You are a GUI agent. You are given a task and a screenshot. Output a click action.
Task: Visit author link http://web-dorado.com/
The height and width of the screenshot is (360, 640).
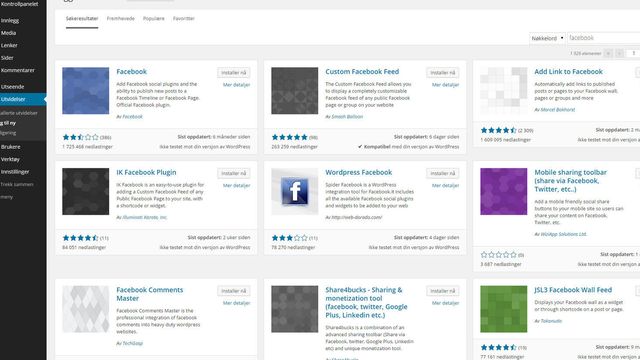[357, 218]
